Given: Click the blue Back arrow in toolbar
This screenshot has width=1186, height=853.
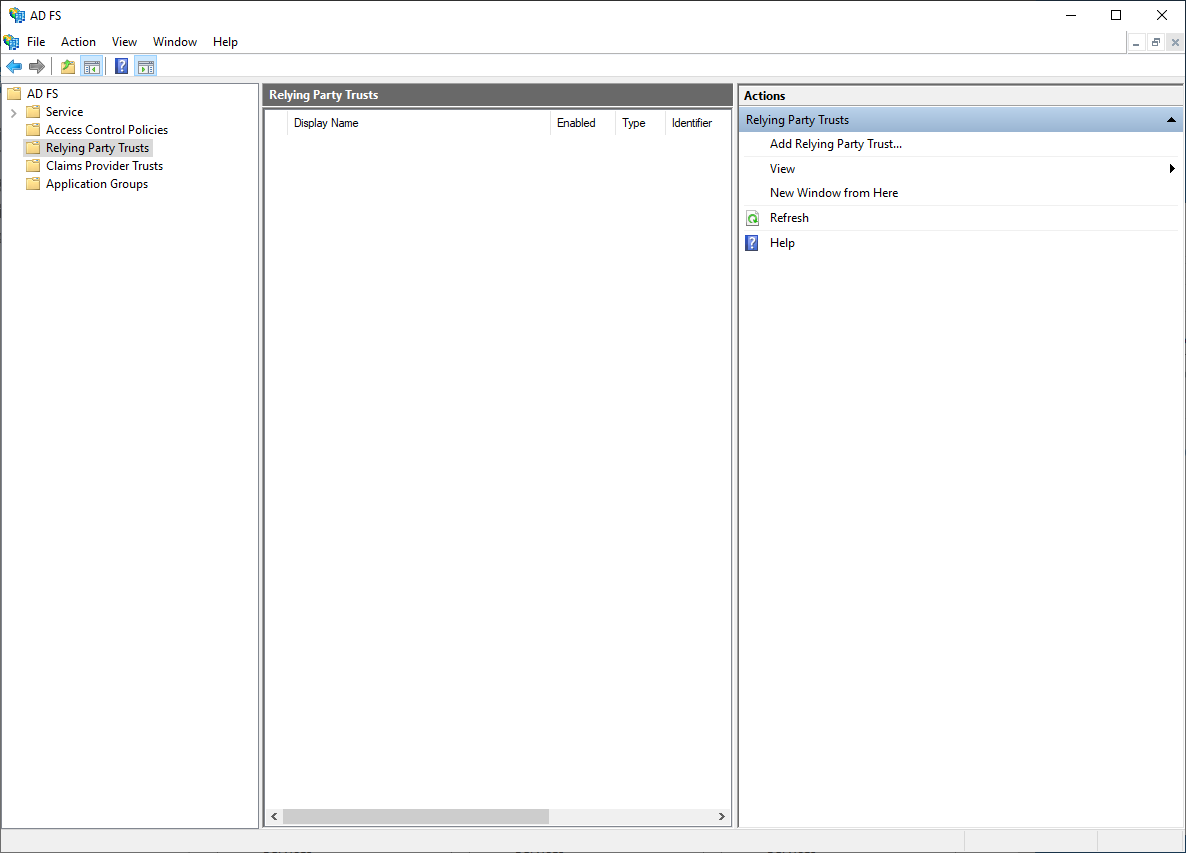Looking at the screenshot, I should point(14,67).
